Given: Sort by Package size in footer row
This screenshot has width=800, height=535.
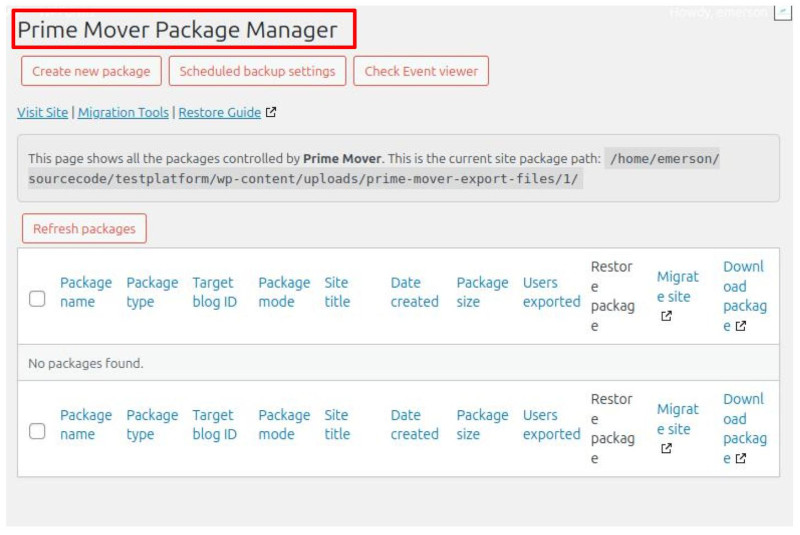Looking at the screenshot, I should click(x=482, y=424).
